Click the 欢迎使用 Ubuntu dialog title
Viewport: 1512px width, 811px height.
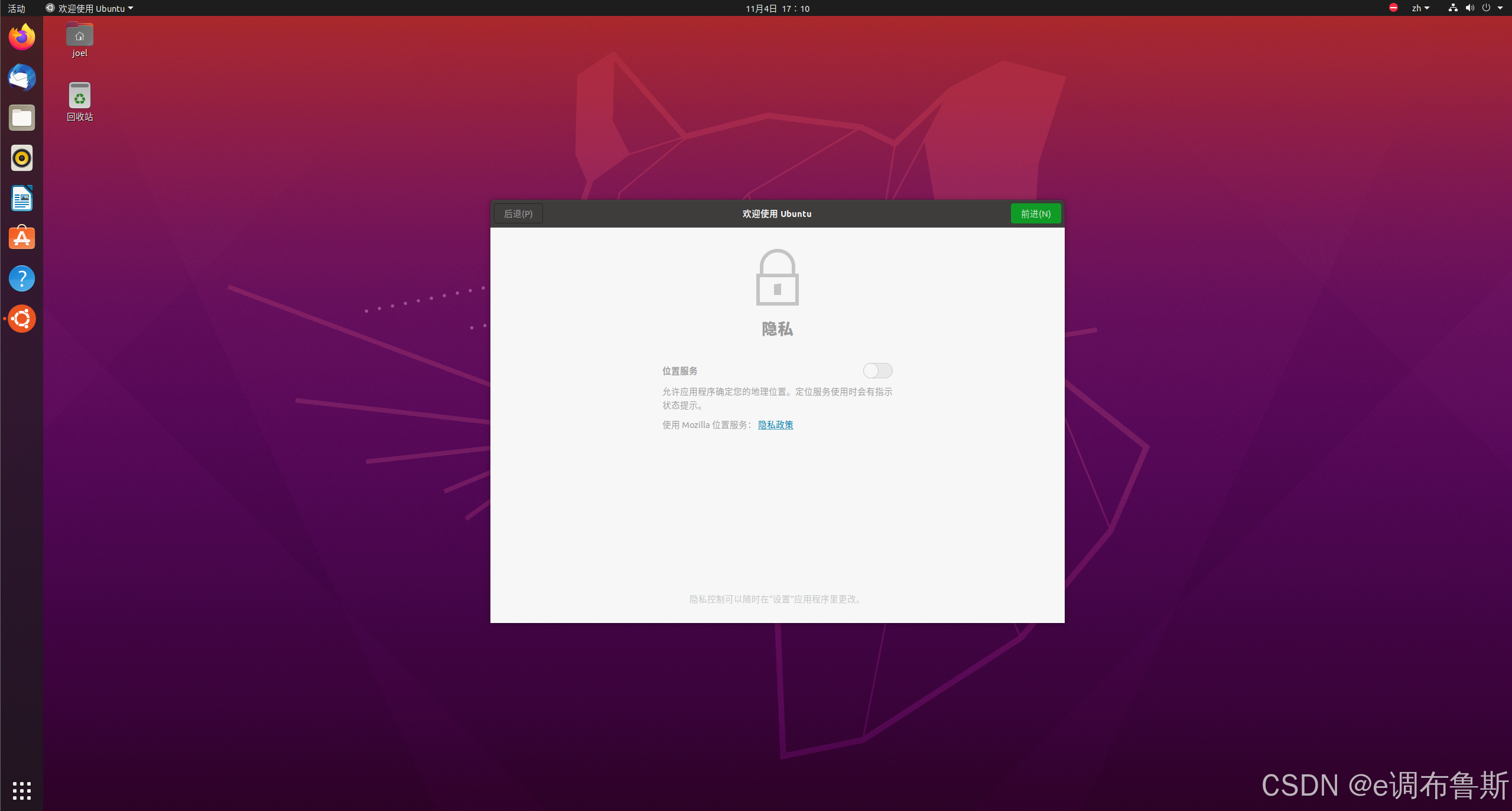pos(776,213)
